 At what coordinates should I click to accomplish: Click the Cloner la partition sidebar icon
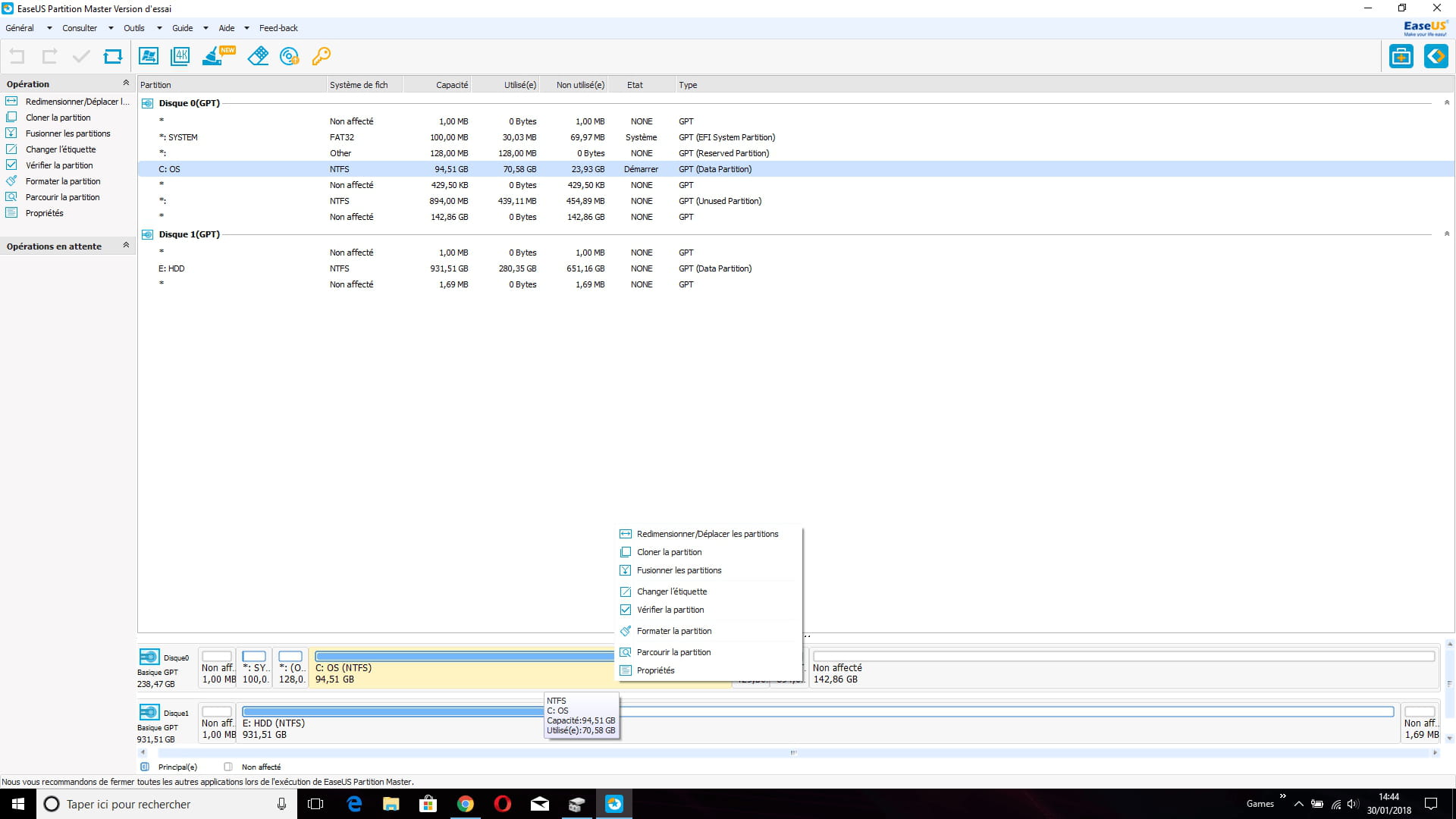click(11, 117)
